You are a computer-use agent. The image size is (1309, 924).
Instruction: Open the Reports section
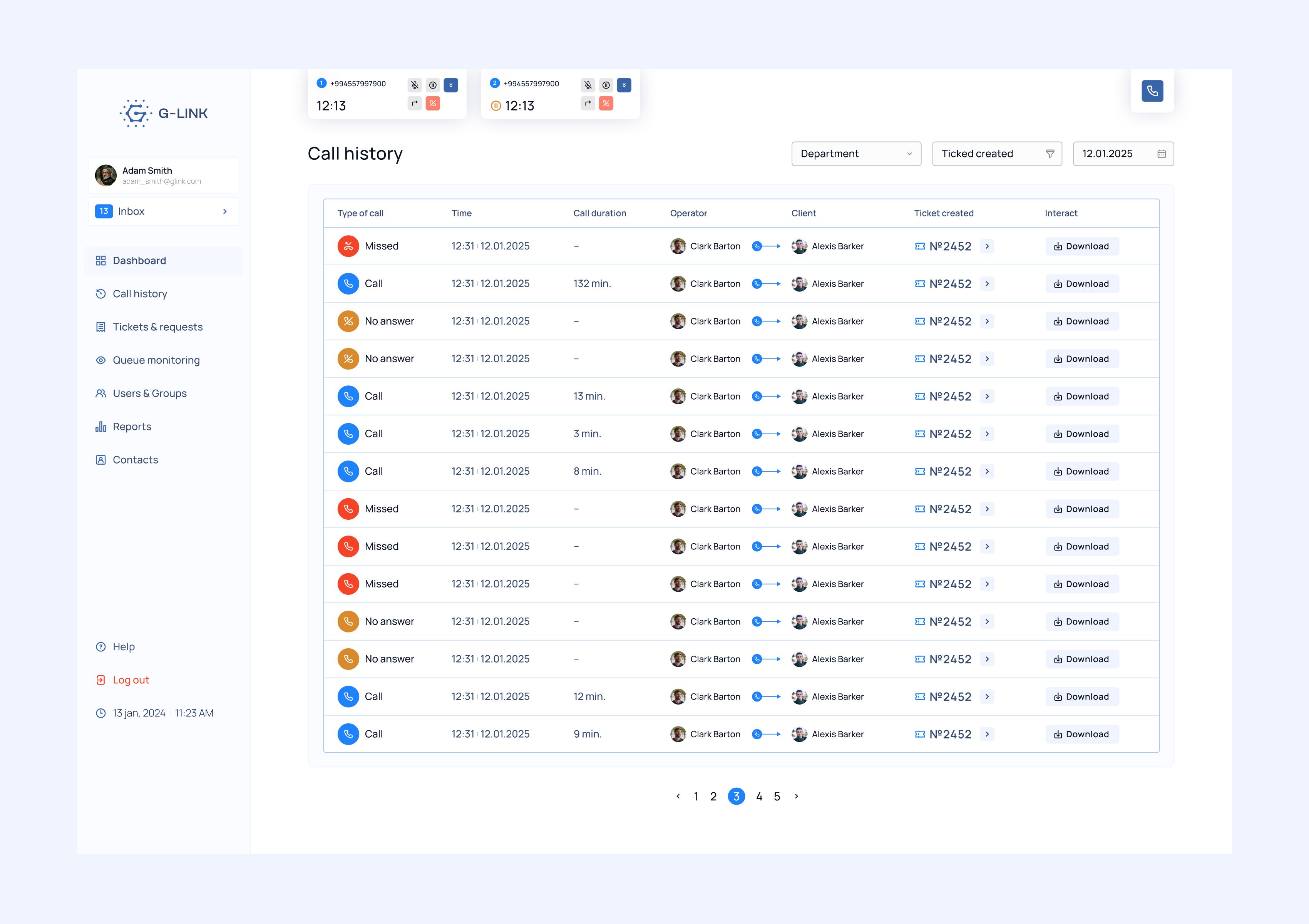click(132, 426)
